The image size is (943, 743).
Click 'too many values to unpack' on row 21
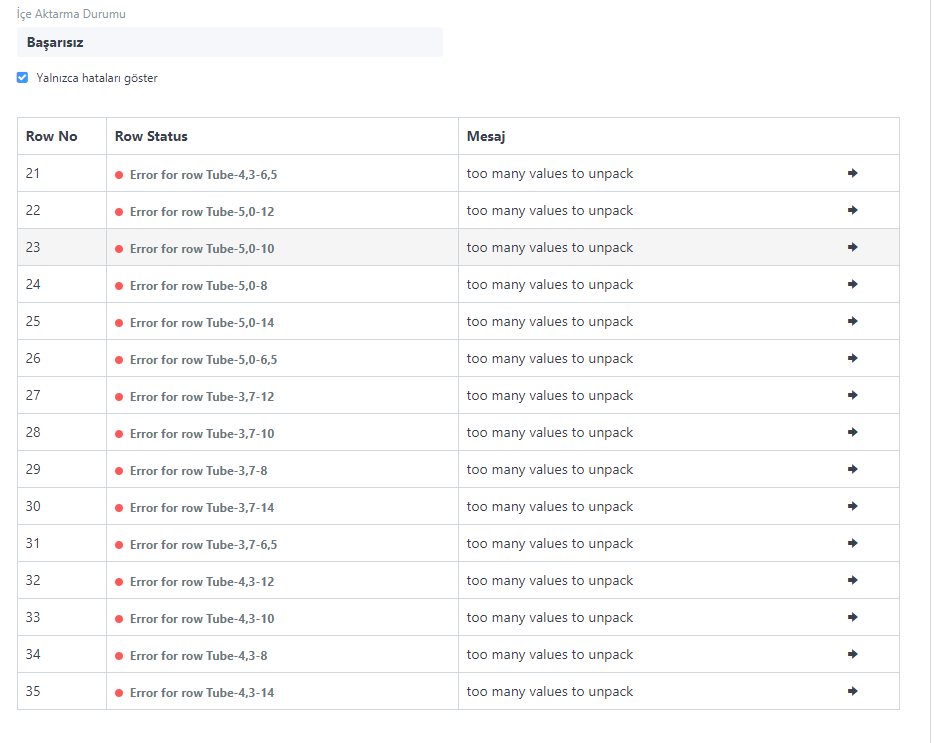tap(548, 173)
